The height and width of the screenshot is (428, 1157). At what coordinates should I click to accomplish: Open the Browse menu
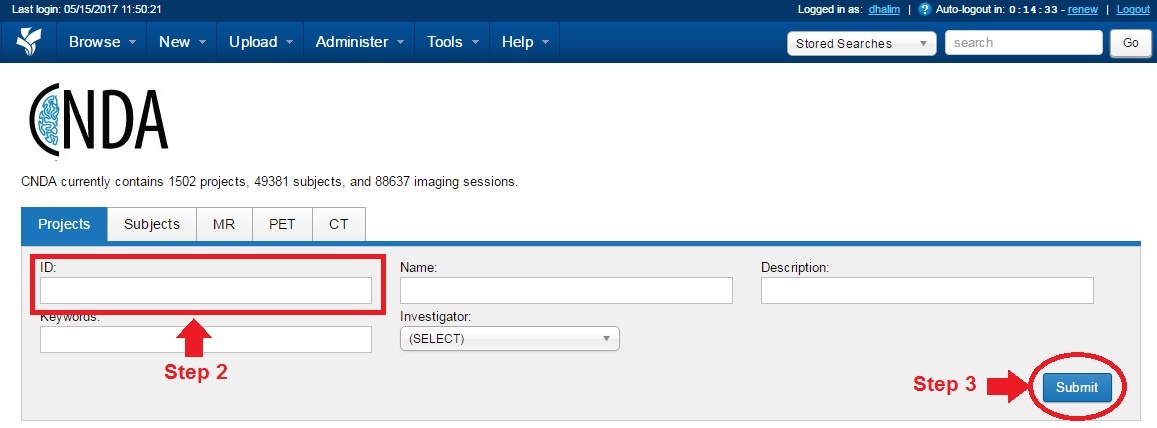[103, 42]
